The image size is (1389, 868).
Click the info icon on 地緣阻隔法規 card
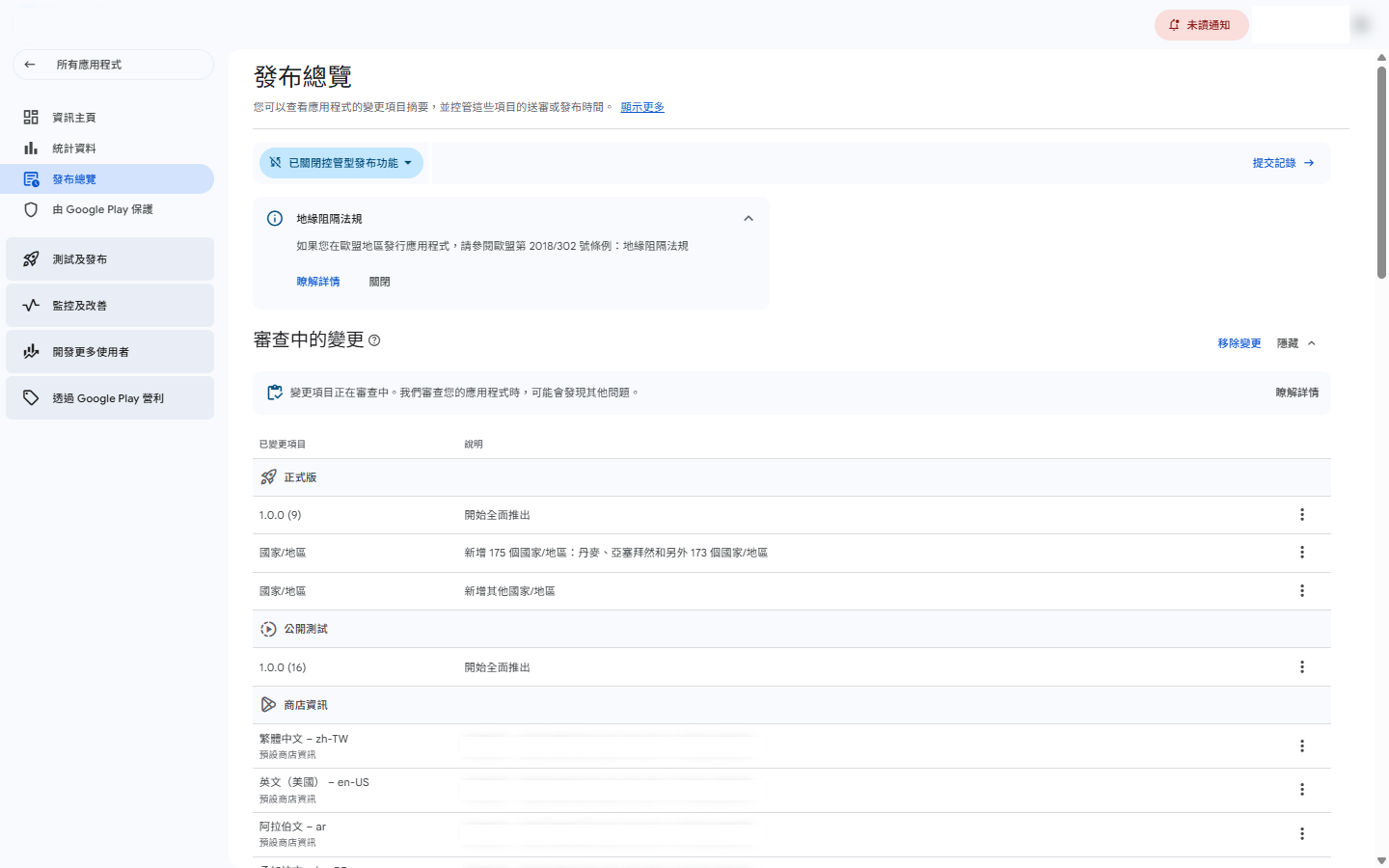point(275,219)
